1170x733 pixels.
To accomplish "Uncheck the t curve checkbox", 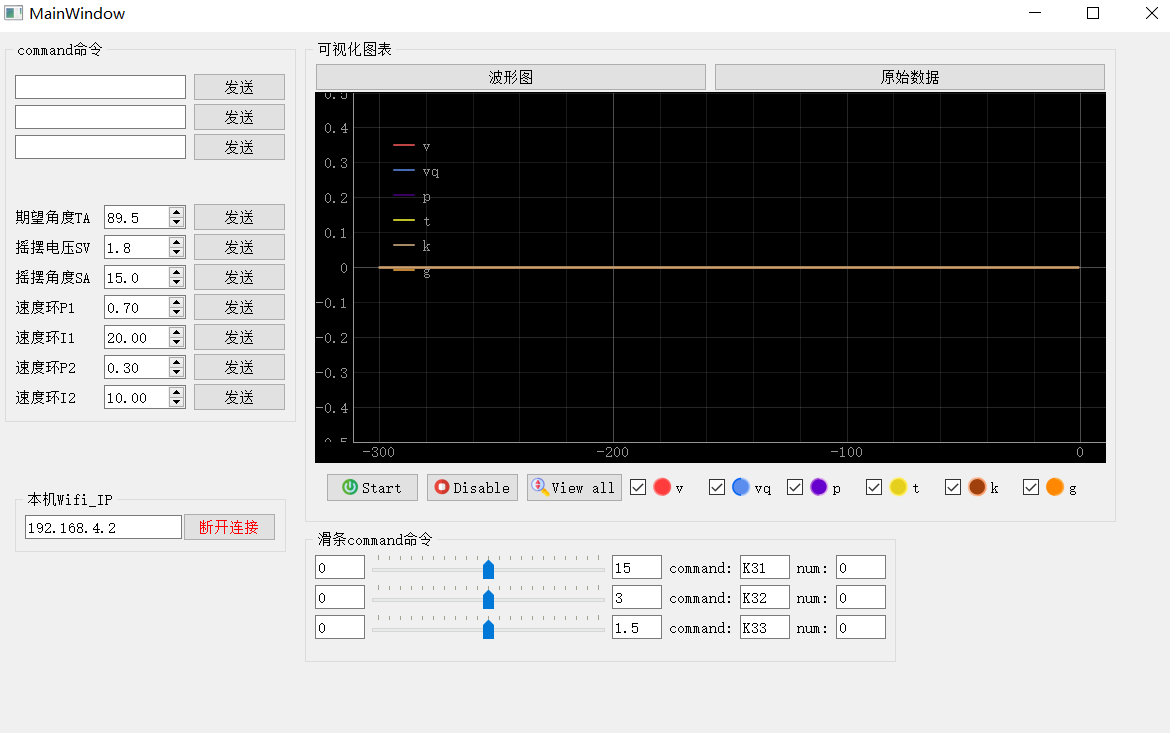I will [x=874, y=487].
